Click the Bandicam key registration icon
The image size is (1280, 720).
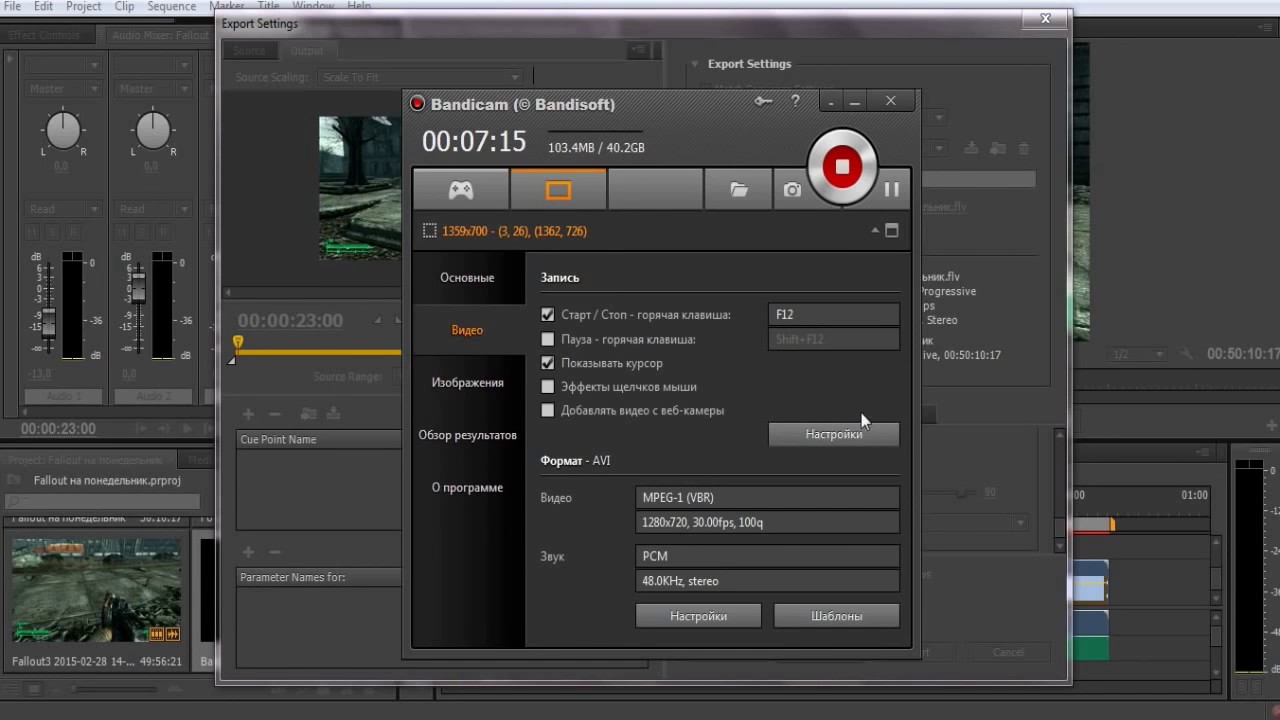coord(763,101)
